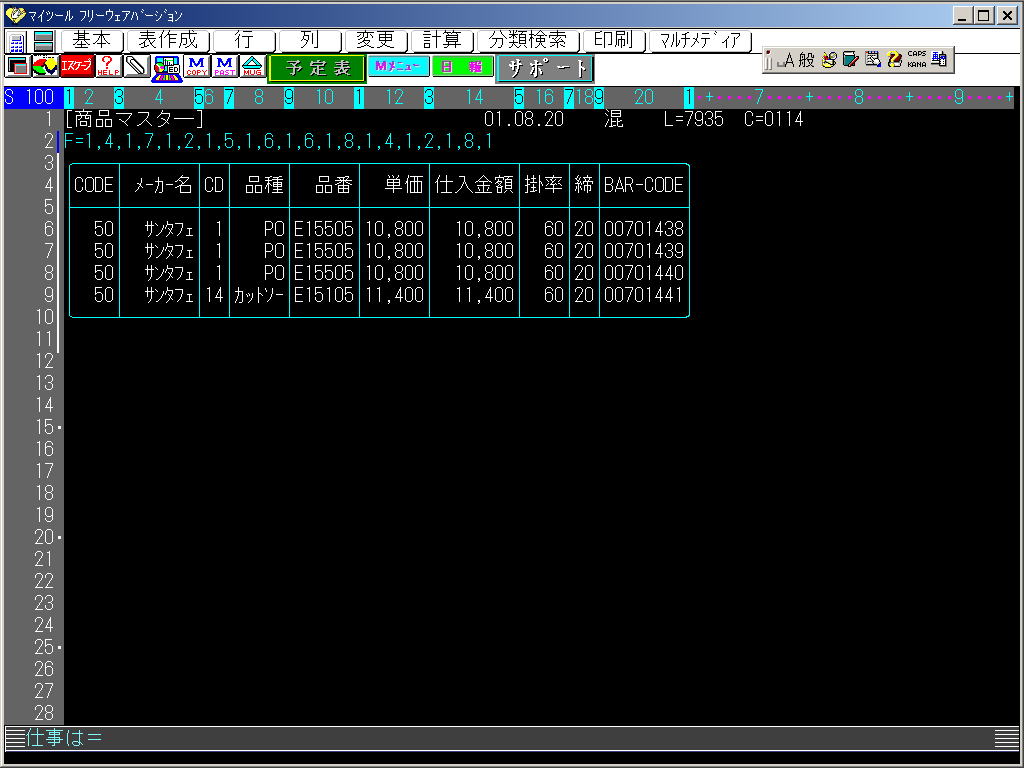Image resolution: width=1024 pixels, height=768 pixels.
Task: Switch IME input mode via the A icon
Action: pyautogui.click(x=788, y=60)
